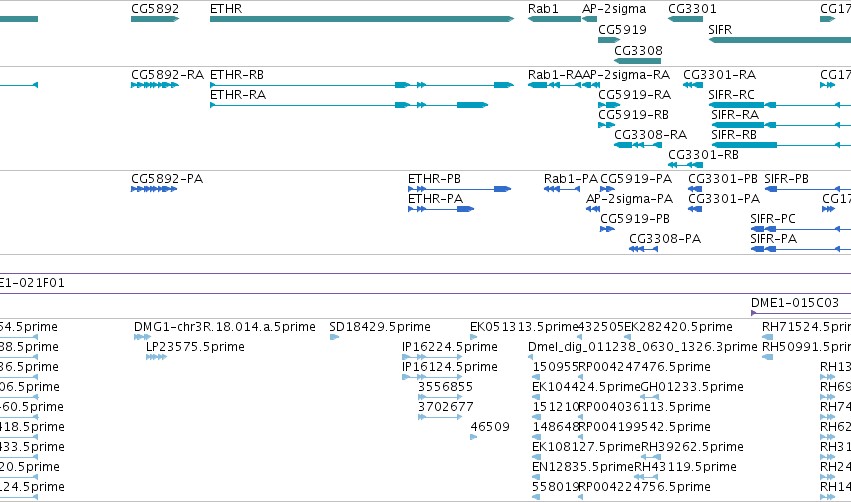The image size is (851, 502).
Task: Select the CG5892-PA protein feature
Action: pos(154,189)
